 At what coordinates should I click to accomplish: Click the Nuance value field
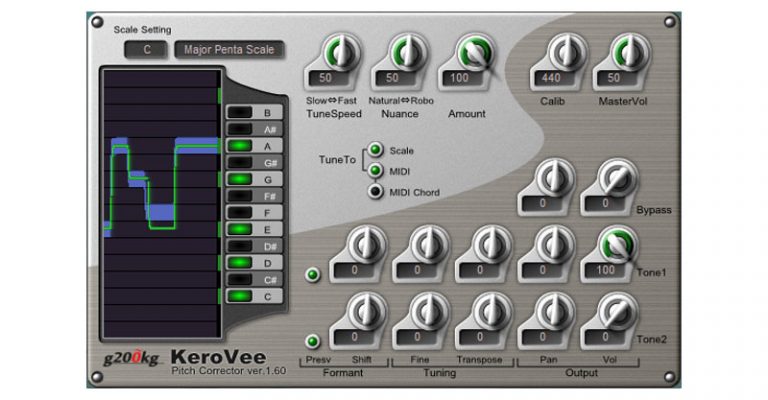(x=396, y=78)
